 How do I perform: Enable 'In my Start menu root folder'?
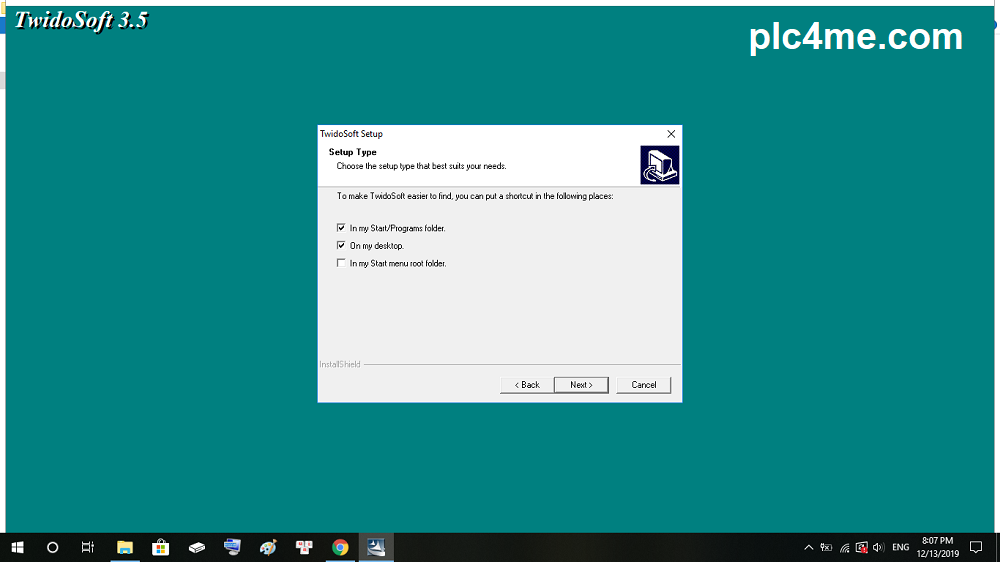pos(341,264)
